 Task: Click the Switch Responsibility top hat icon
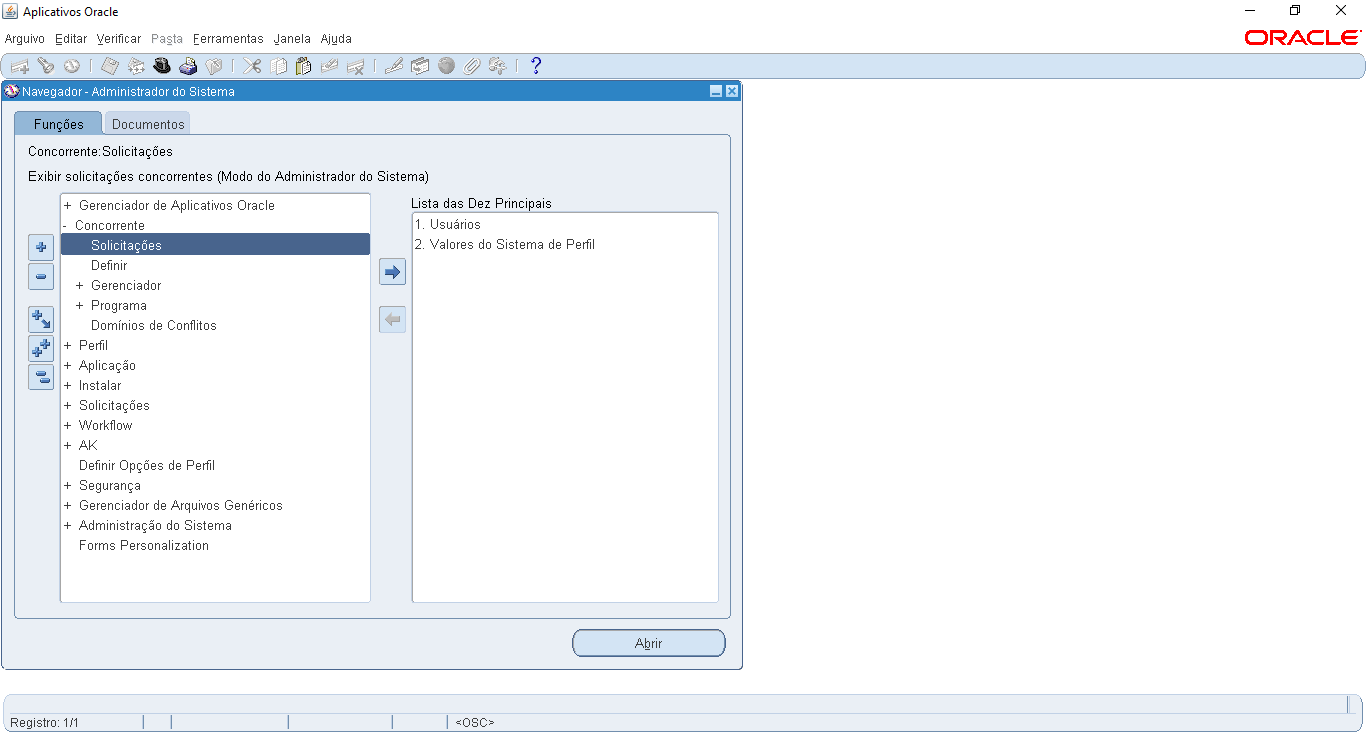pos(162,66)
